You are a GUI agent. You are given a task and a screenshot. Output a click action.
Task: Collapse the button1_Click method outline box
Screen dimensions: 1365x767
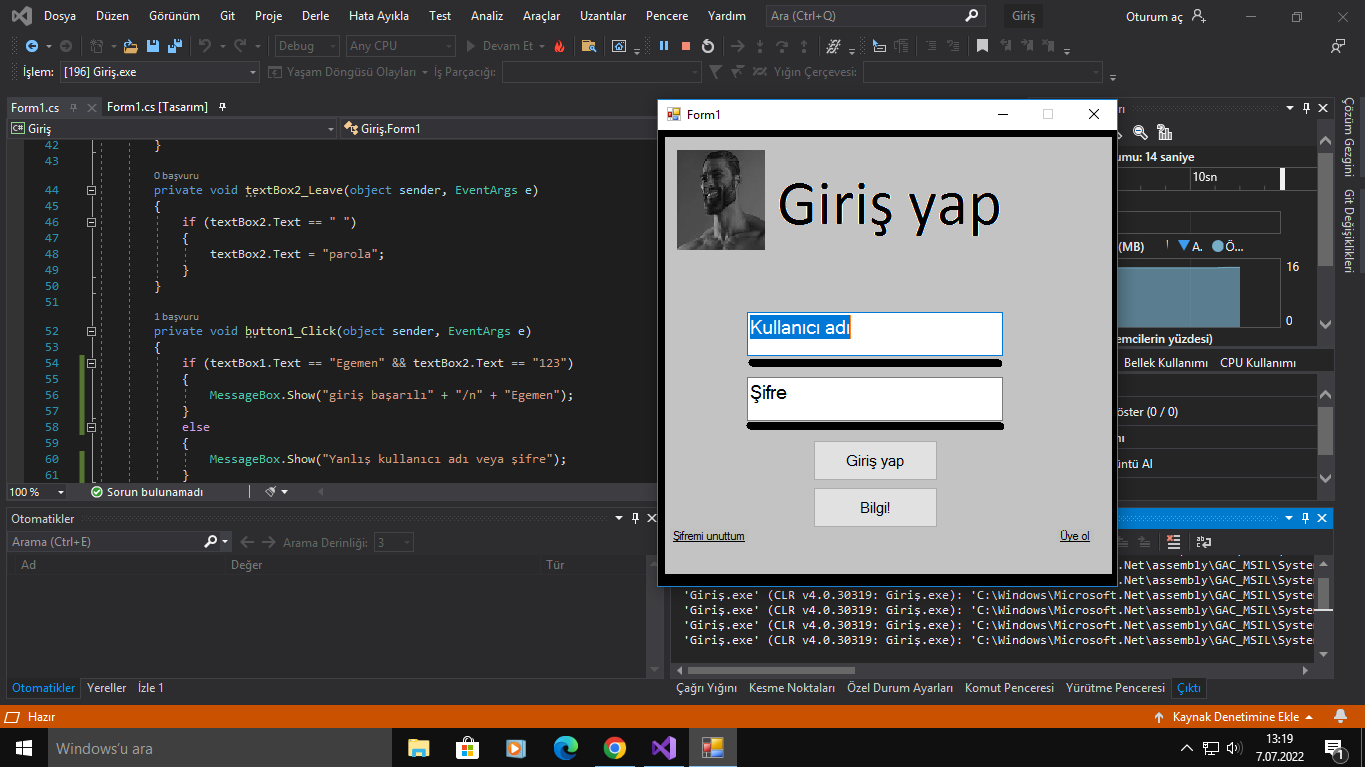pos(91,331)
